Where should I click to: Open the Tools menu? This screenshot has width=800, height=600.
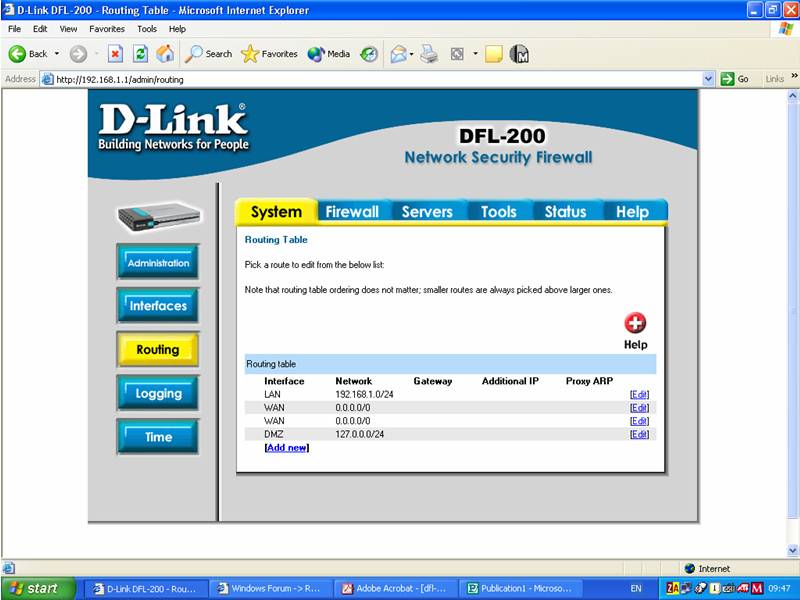(x=147, y=29)
